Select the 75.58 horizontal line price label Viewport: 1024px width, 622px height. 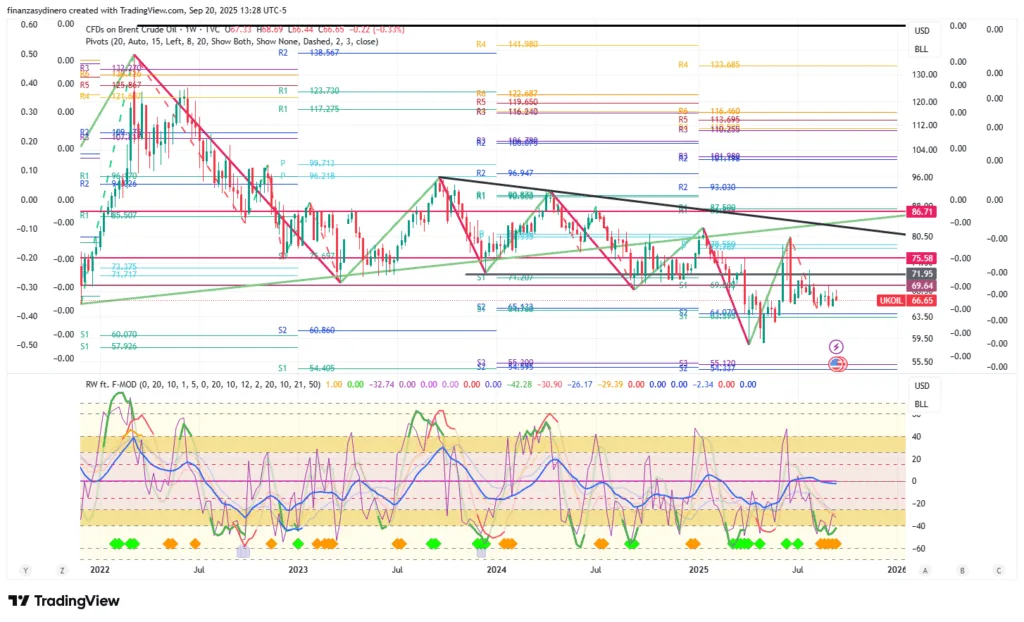pos(922,259)
